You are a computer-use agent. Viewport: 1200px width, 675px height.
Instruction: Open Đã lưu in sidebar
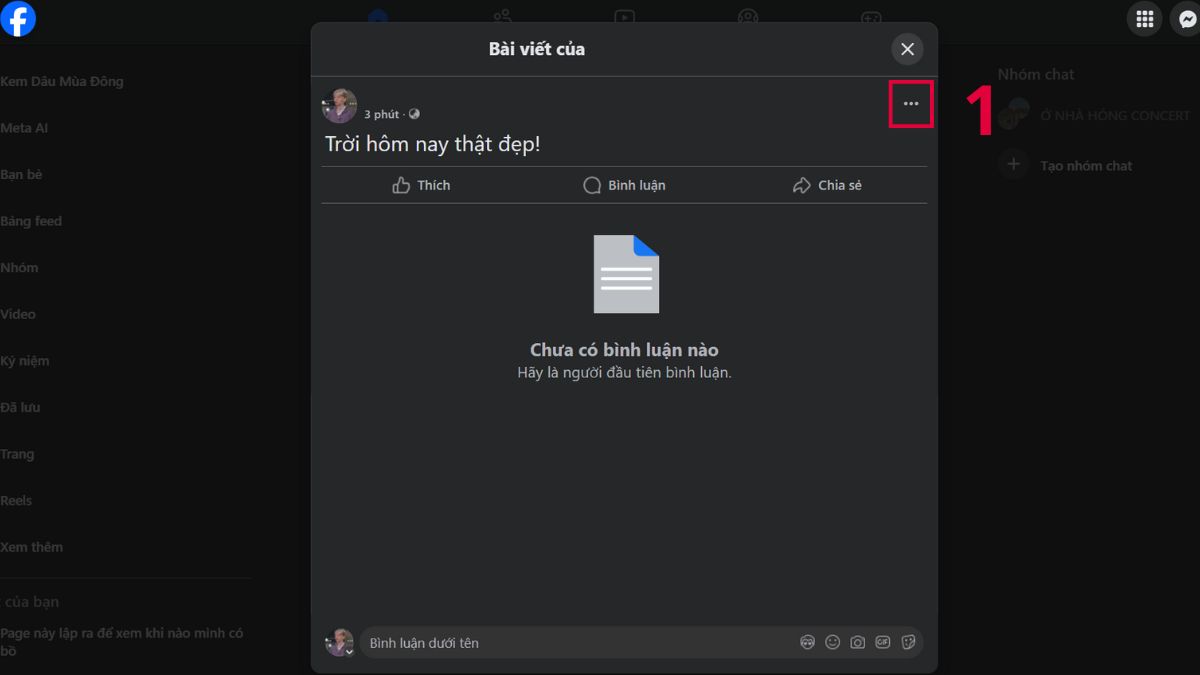pos(20,407)
